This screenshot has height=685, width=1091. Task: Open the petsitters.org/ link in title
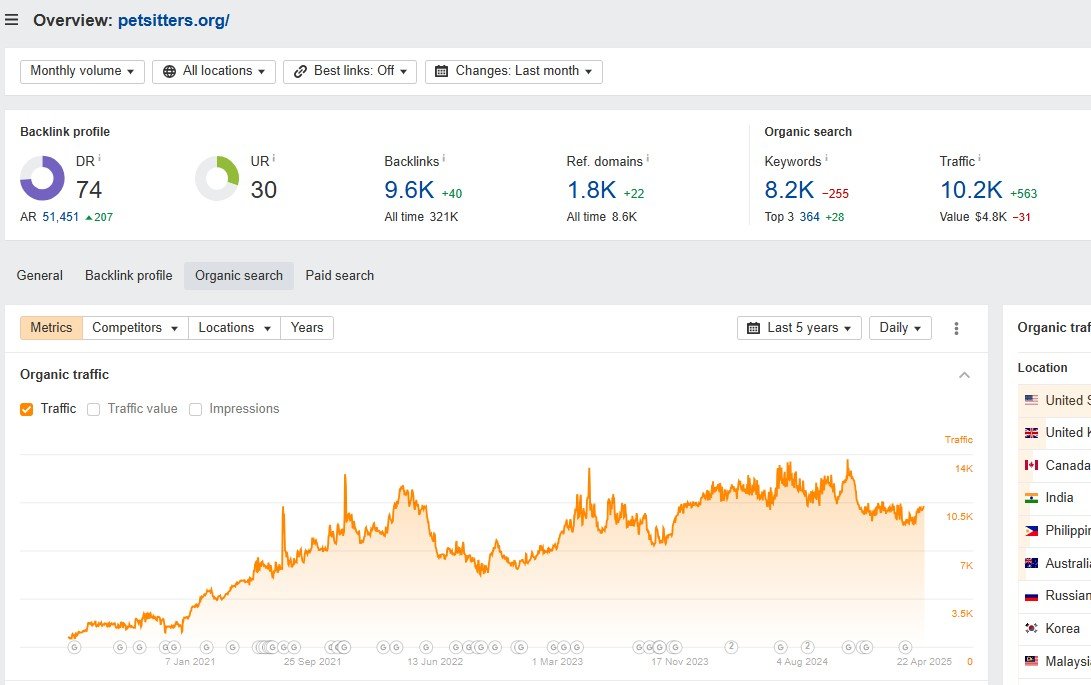[x=174, y=20]
